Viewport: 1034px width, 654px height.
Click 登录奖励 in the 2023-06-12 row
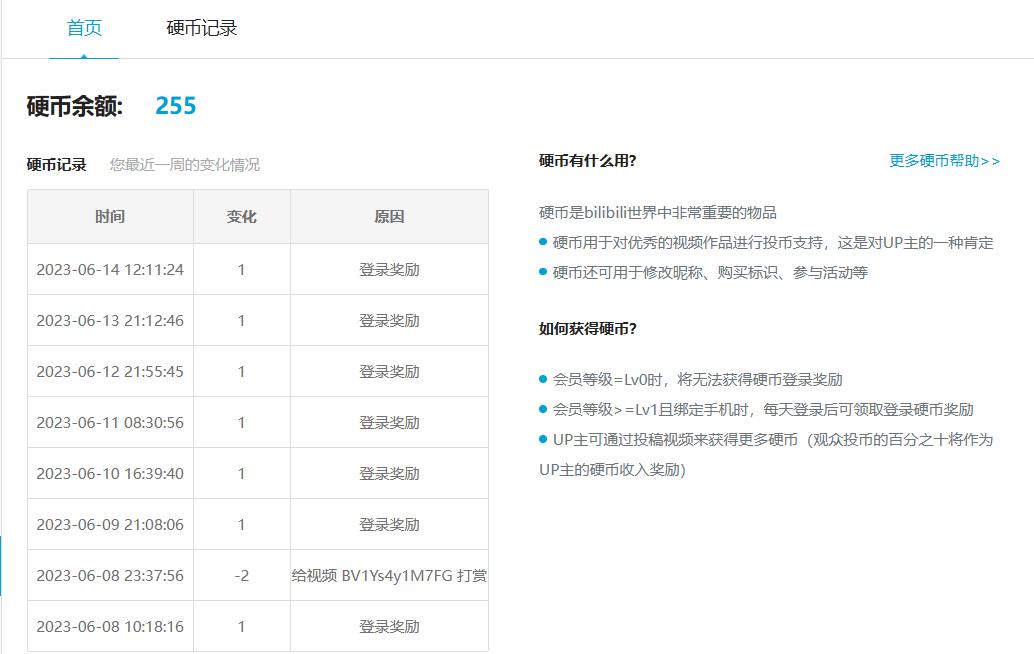[x=389, y=372]
